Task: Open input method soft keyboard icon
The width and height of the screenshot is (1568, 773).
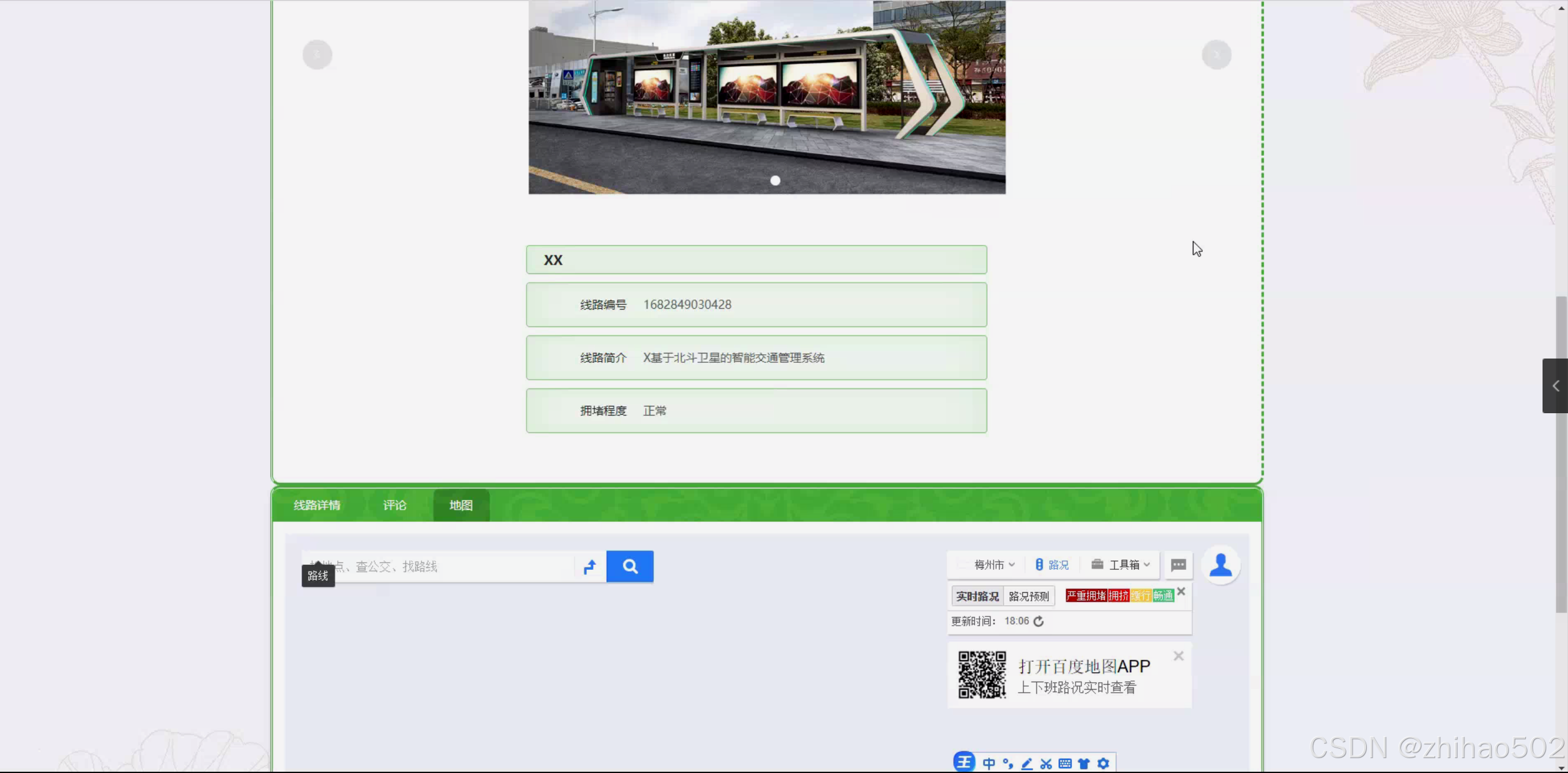Action: (x=1065, y=764)
